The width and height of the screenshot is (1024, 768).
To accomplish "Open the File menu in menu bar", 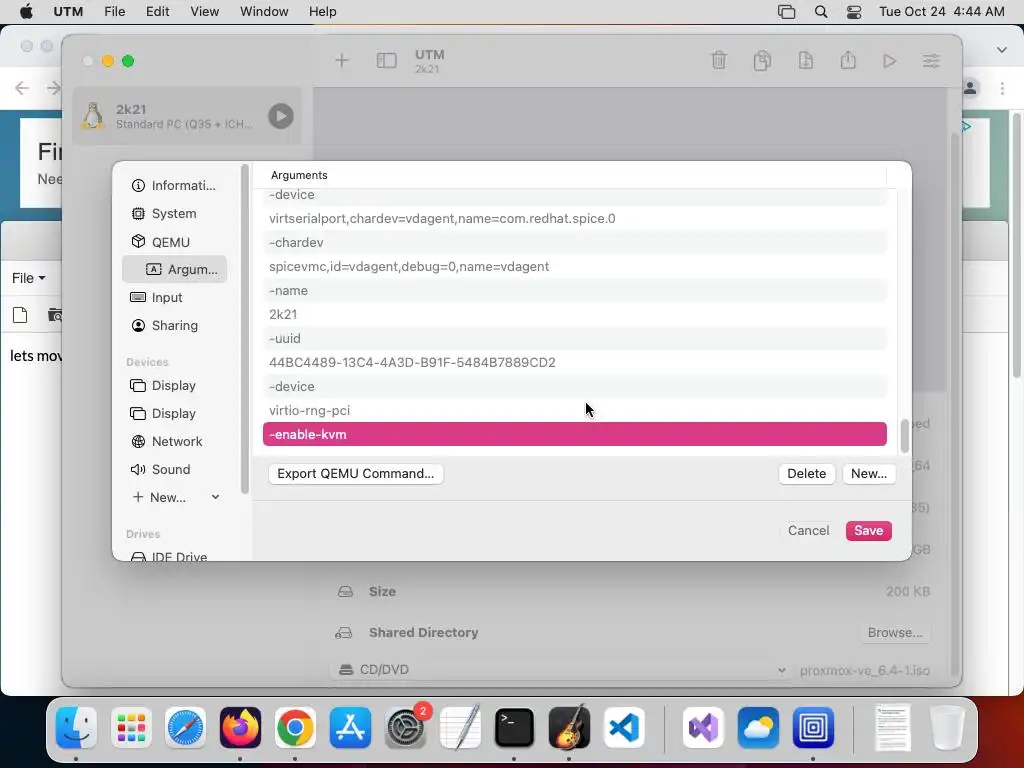I will coord(114,12).
